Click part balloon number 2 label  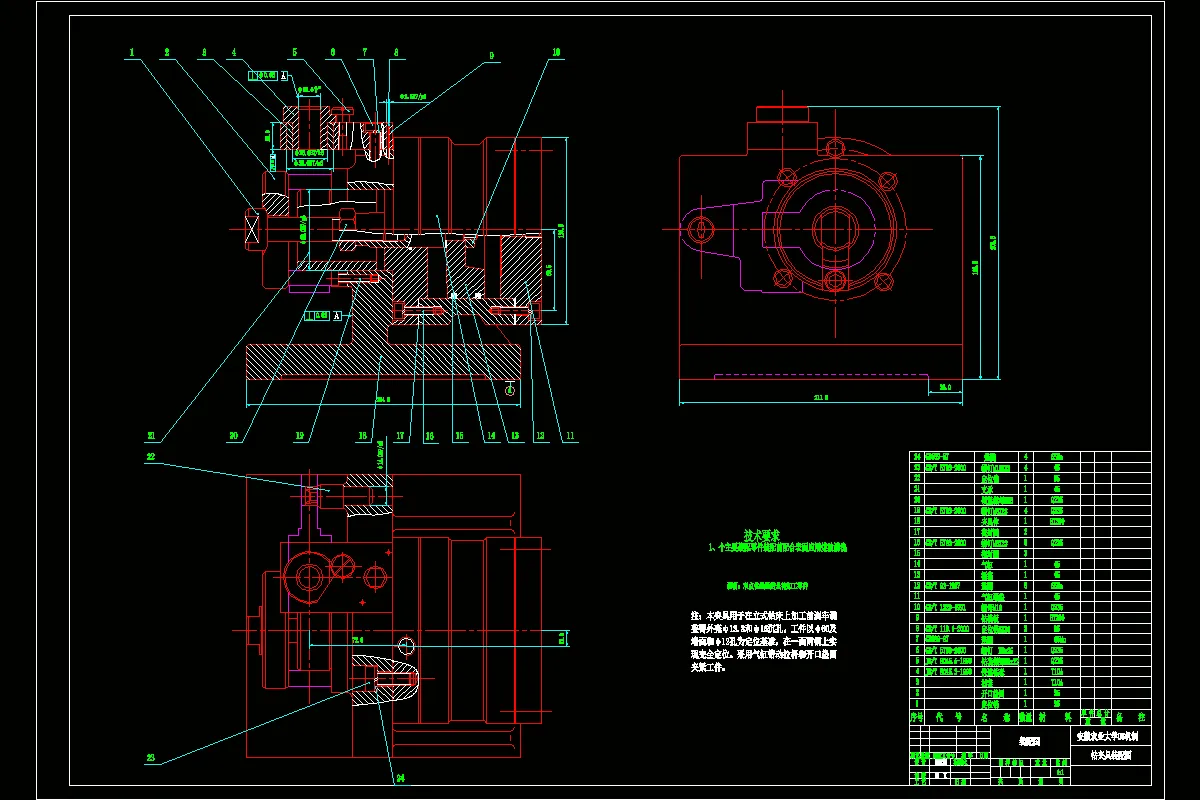point(167,51)
